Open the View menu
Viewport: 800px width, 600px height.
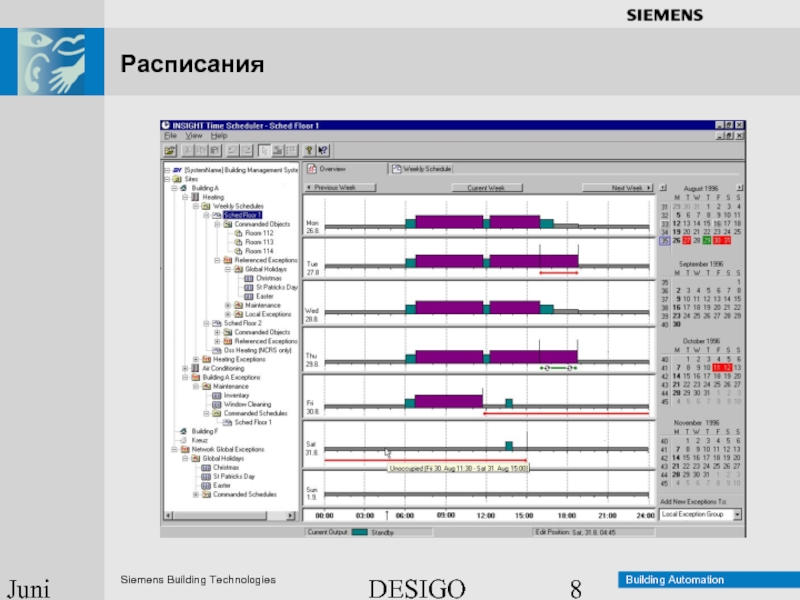point(193,136)
